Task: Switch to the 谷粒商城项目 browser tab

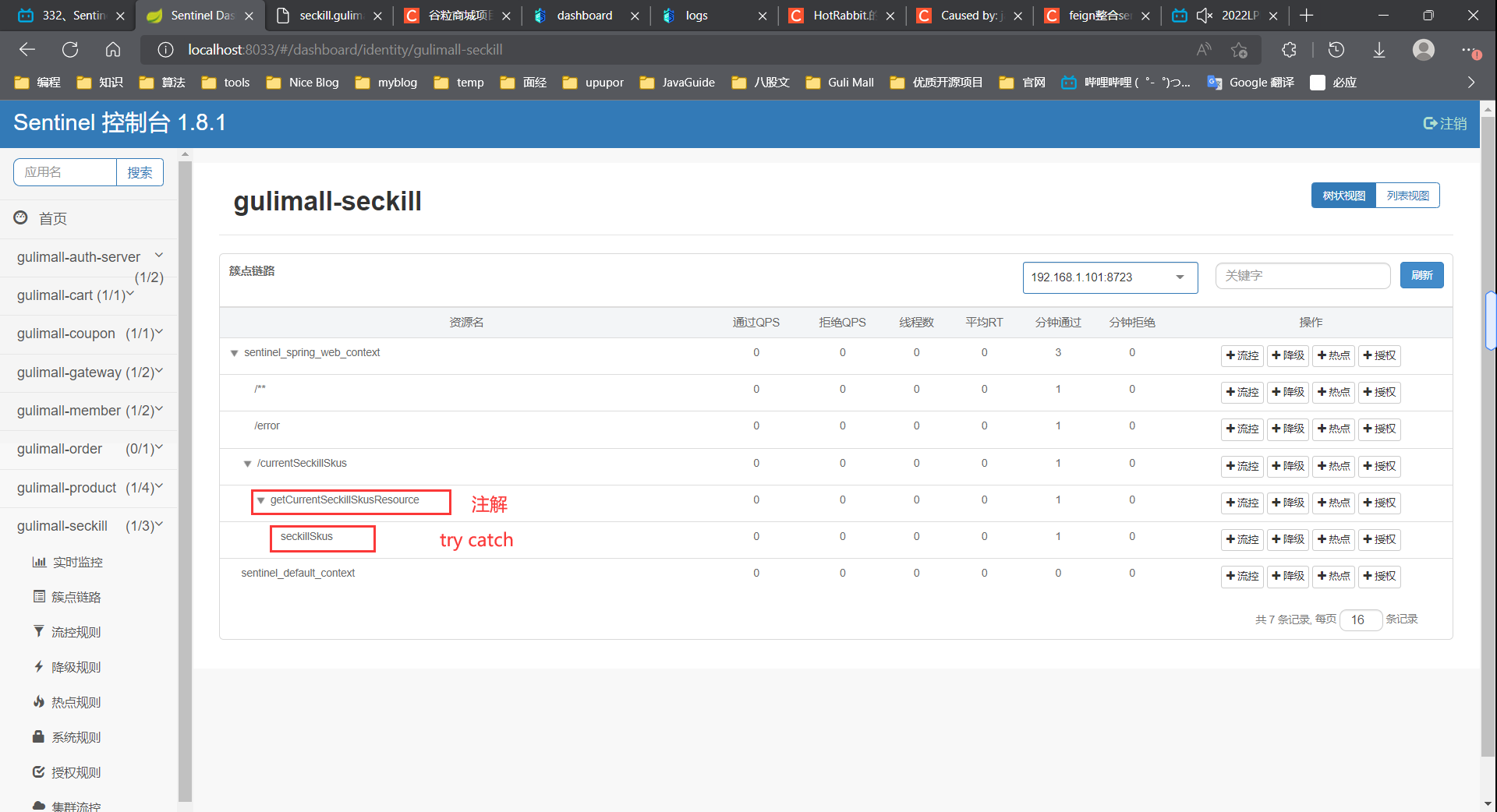Action: [456, 16]
